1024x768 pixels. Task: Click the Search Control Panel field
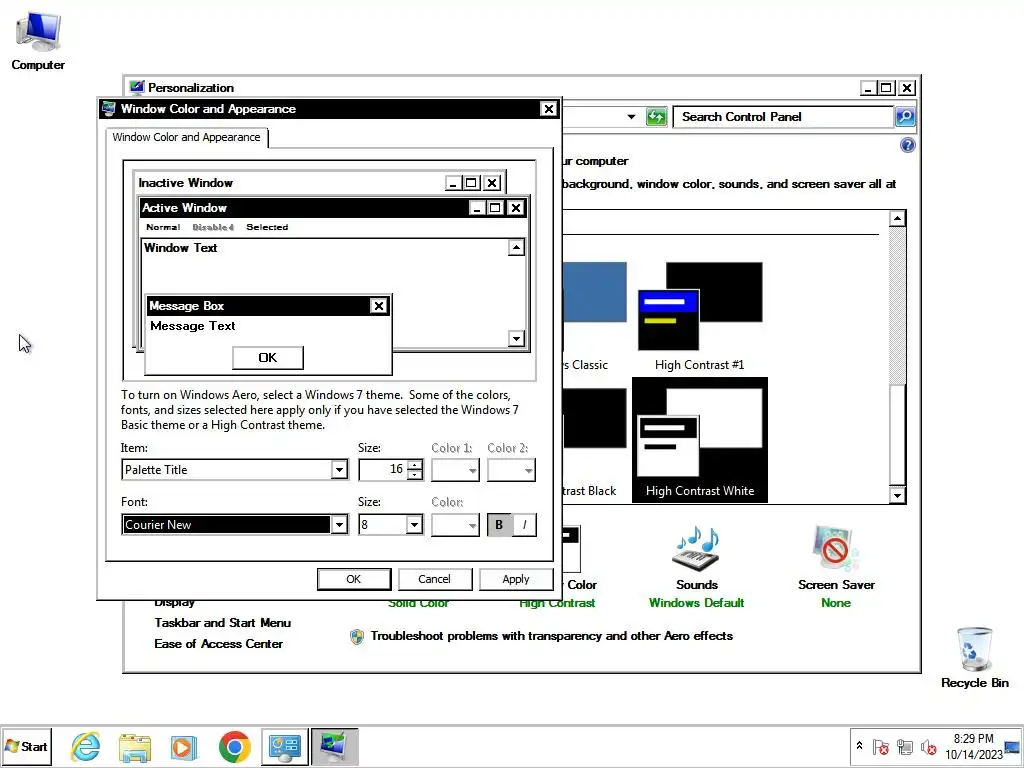coord(784,117)
